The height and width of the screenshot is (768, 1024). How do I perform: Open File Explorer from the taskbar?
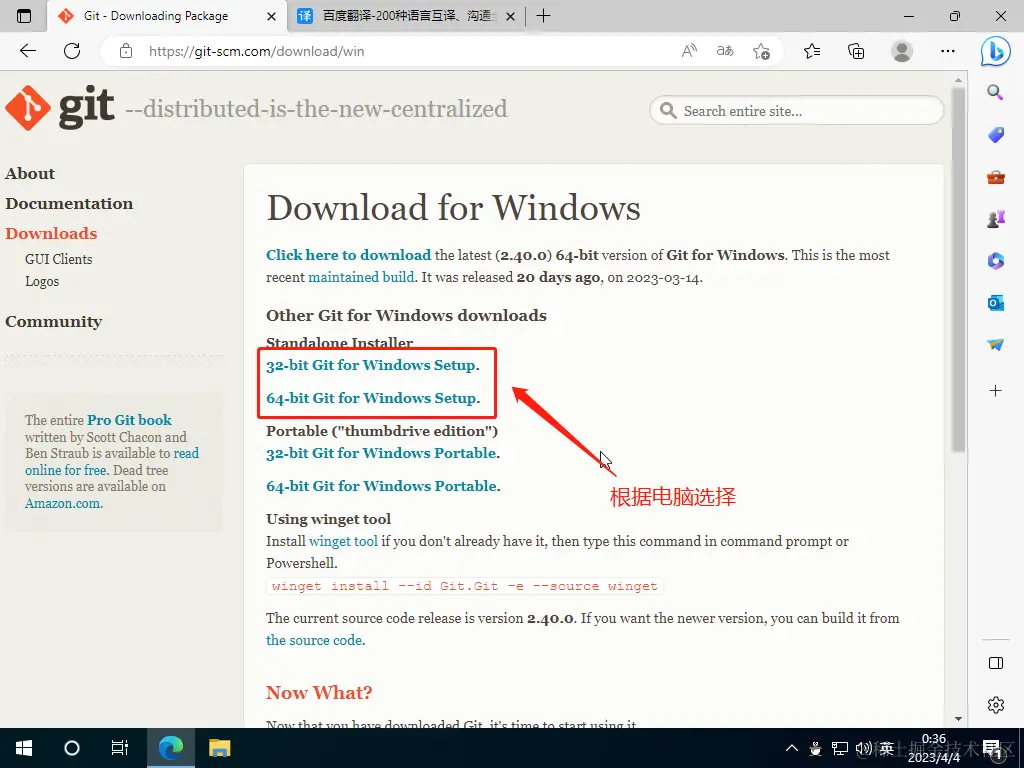pyautogui.click(x=219, y=748)
